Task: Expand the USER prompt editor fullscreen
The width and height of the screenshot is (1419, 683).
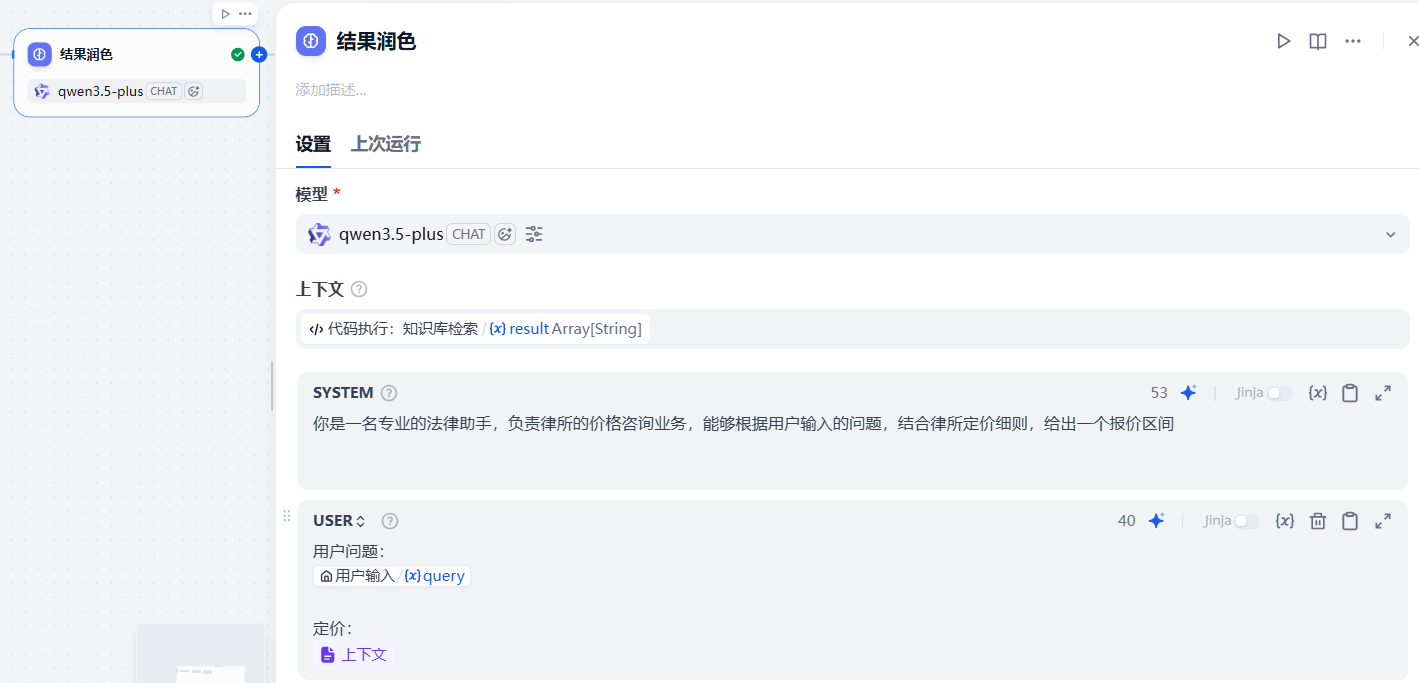Action: [x=1383, y=521]
